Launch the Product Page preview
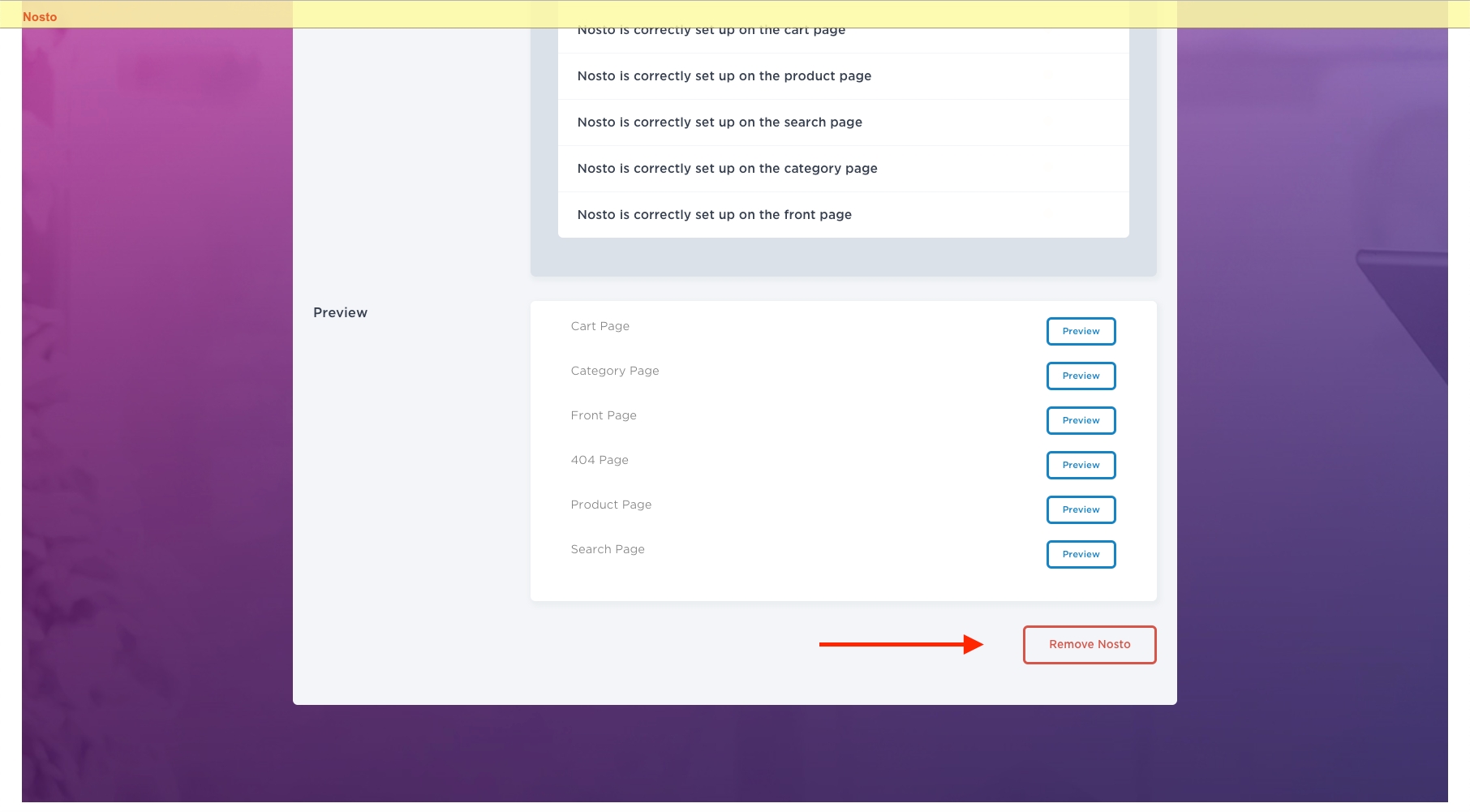This screenshot has height=812, width=1470. [1081, 509]
